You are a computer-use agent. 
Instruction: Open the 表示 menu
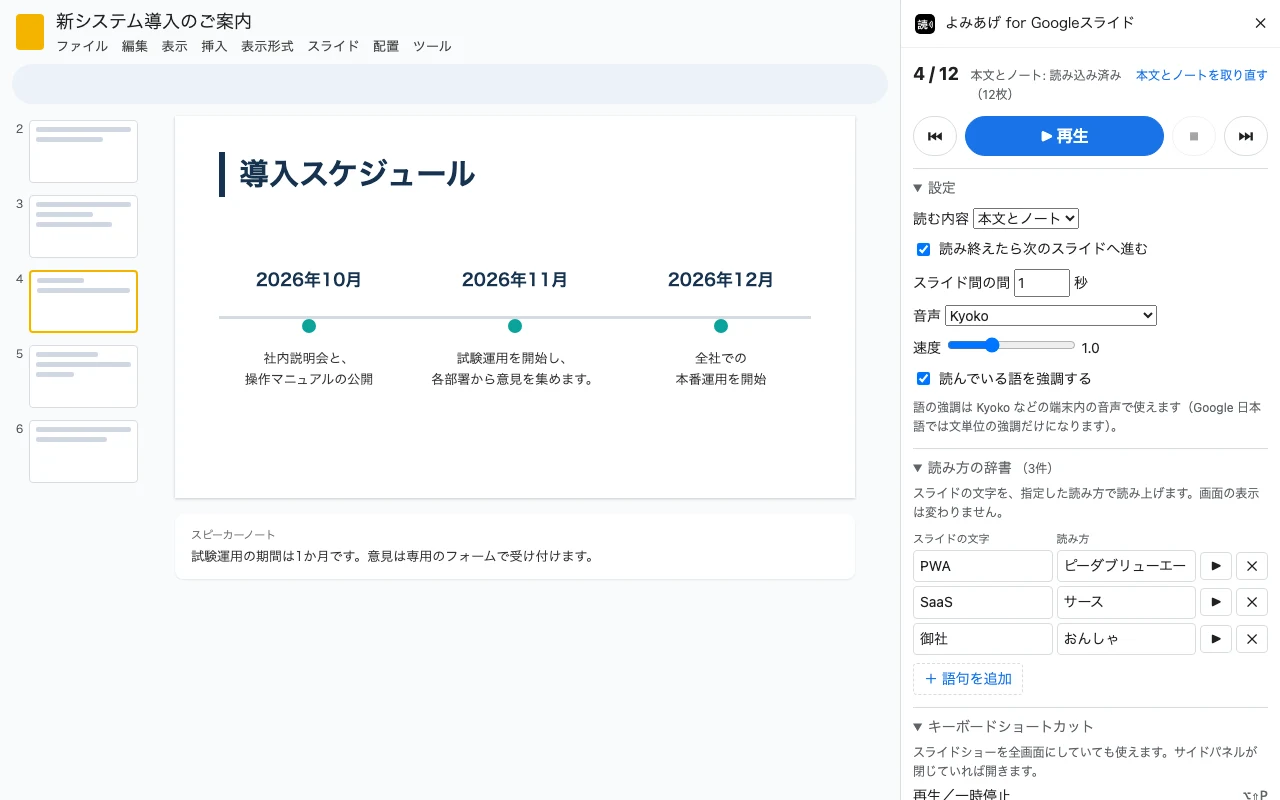[174, 46]
